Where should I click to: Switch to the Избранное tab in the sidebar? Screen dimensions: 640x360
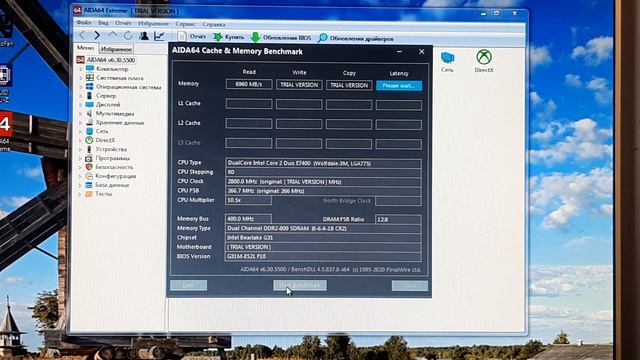pos(116,49)
